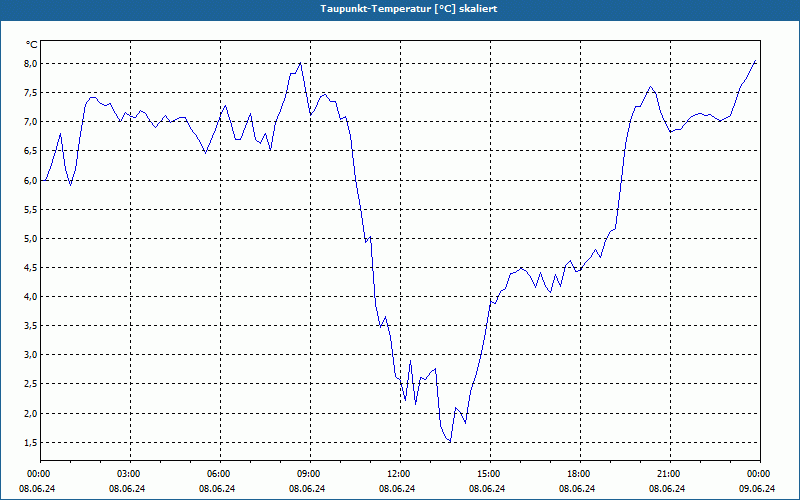Click the '18:00' time label
This screenshot has width=800, height=500.
pyautogui.click(x=580, y=474)
